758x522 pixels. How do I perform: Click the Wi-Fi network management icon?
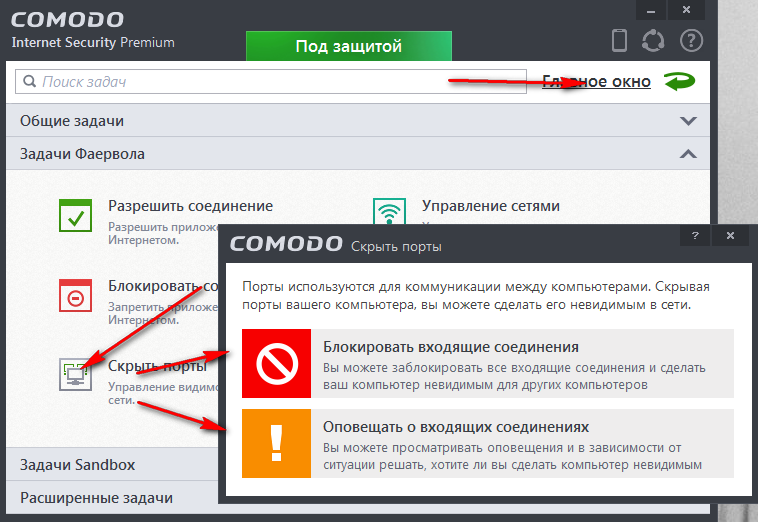pos(389,211)
